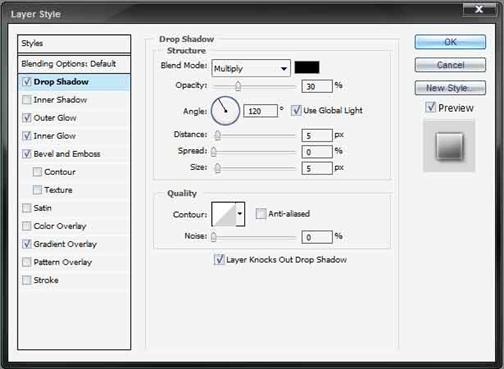Check the Stroke checkbox
Viewport: 504px width, 369px height.
(x=27, y=280)
